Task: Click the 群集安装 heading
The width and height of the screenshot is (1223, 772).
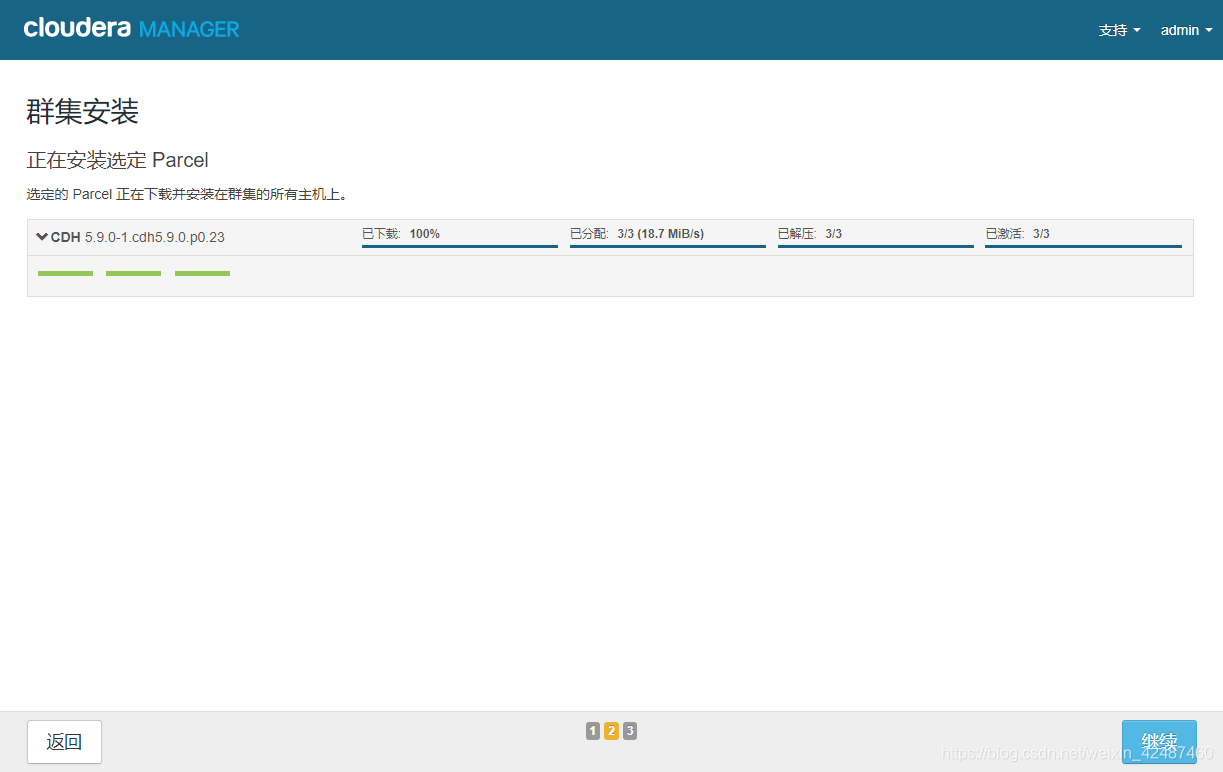Action: pyautogui.click(x=83, y=112)
